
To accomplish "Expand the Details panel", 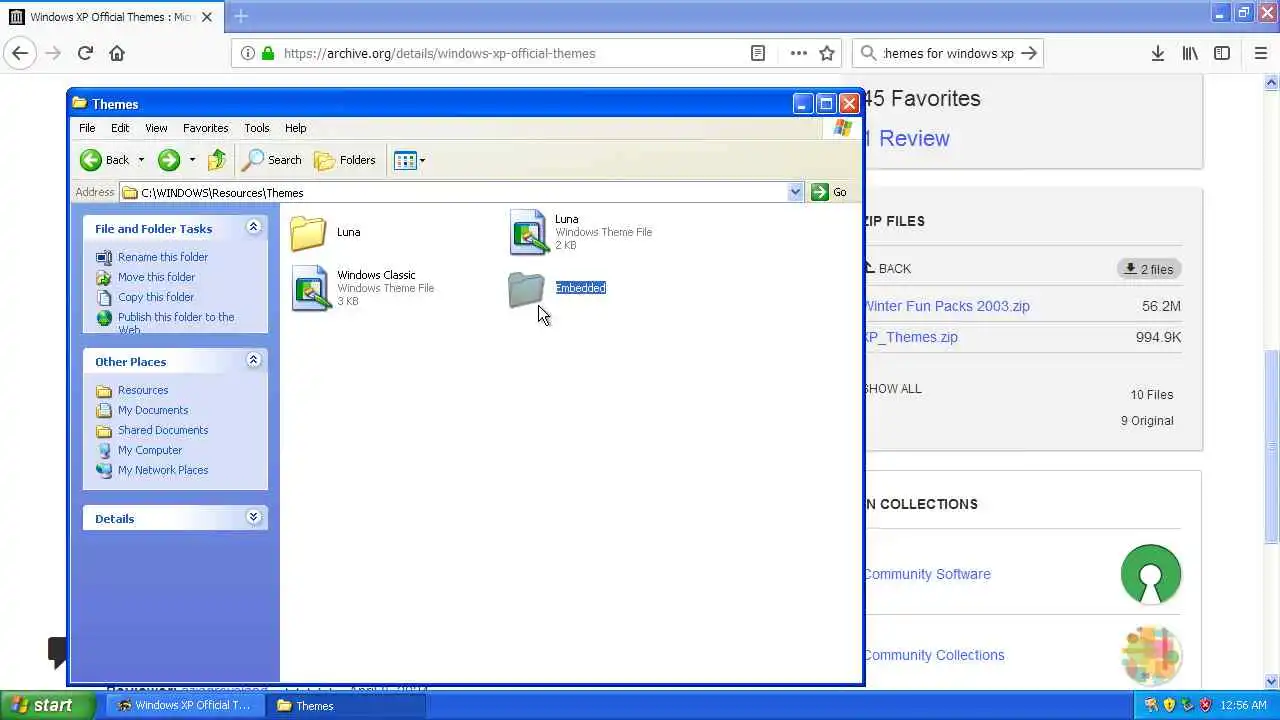I will [253, 517].
